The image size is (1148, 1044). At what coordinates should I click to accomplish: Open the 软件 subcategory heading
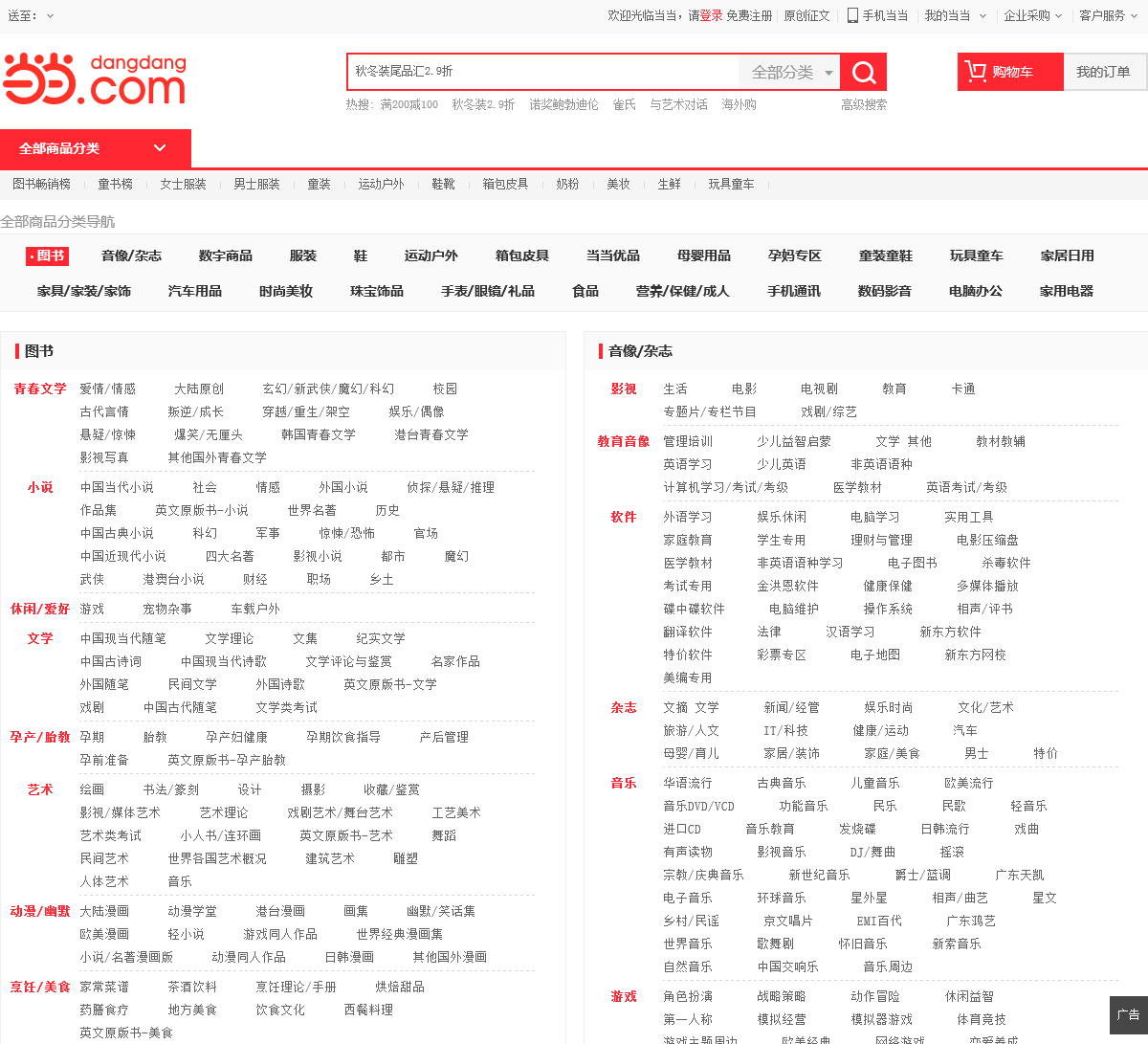click(x=624, y=517)
